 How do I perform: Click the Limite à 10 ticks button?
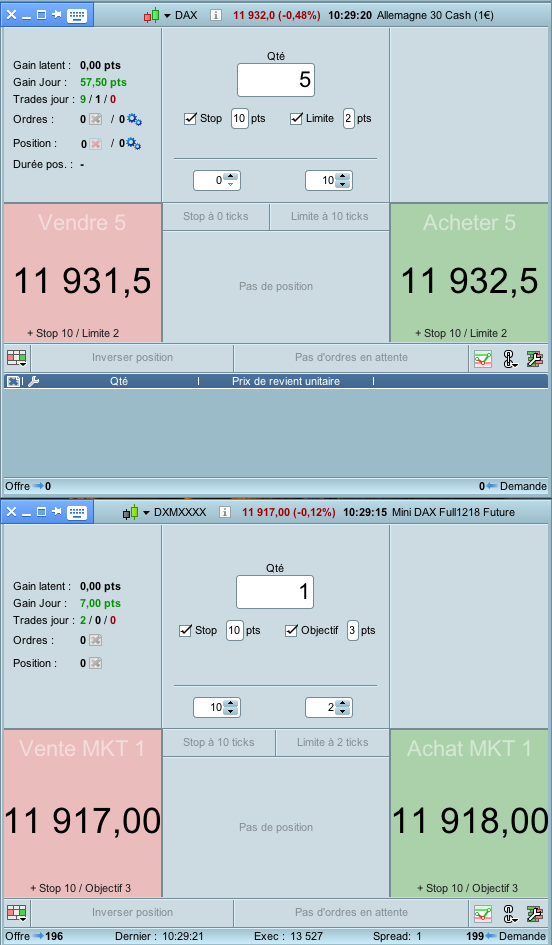click(330, 216)
